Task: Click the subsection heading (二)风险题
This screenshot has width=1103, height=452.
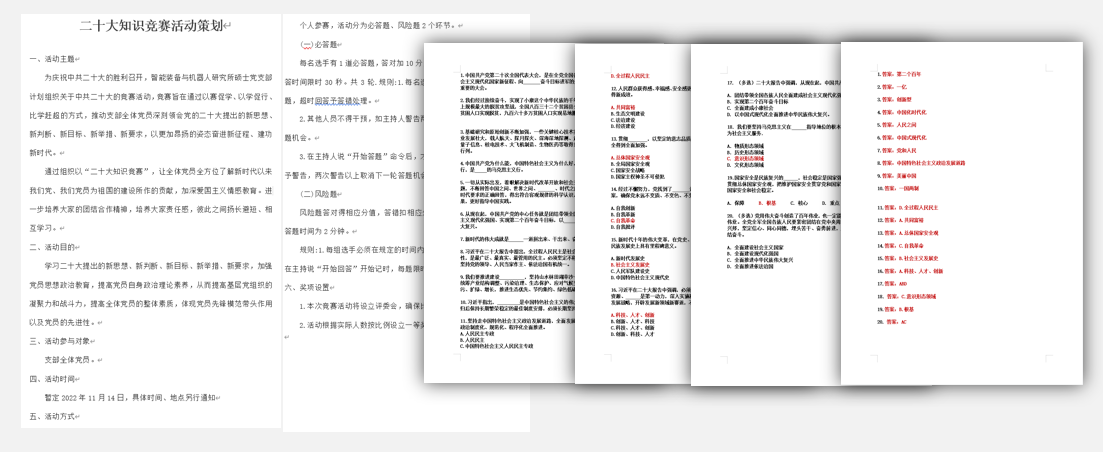Action: (x=321, y=194)
